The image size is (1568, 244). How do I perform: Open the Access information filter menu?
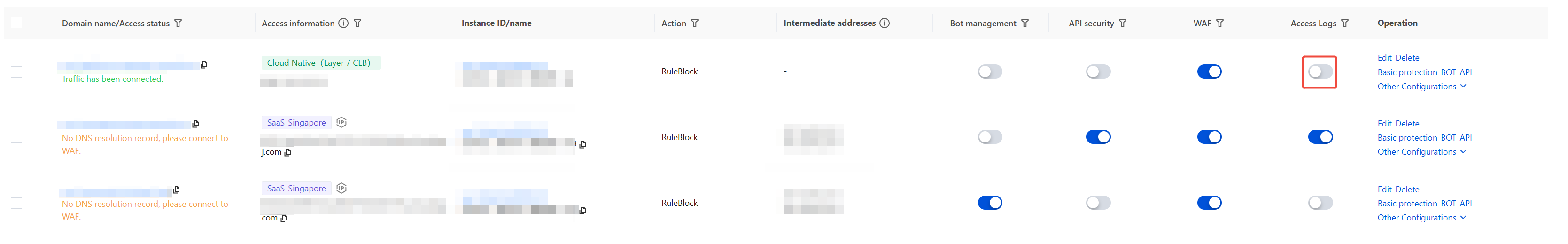(358, 23)
